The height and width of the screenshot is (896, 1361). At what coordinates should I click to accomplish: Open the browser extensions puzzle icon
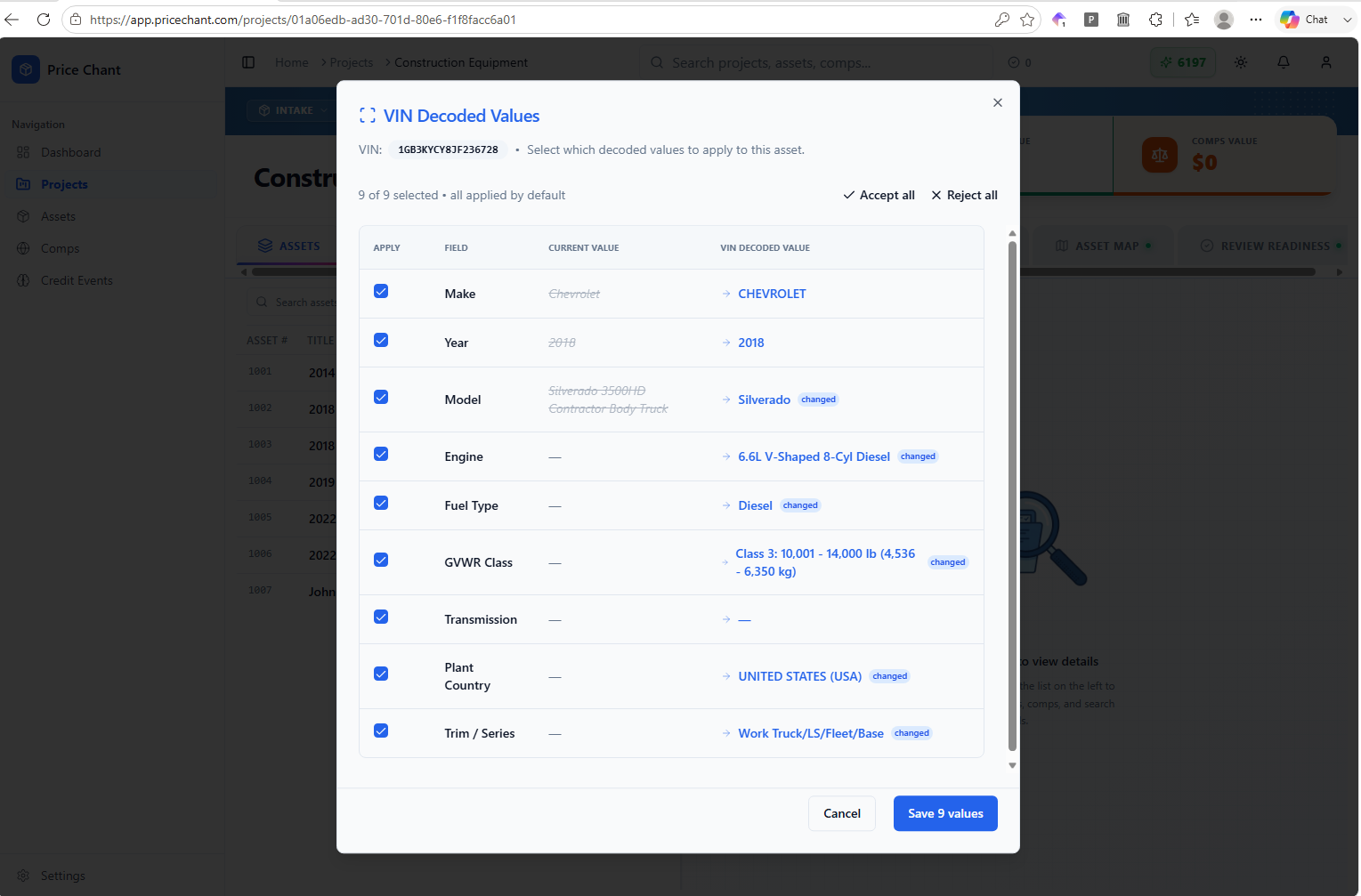point(1155,19)
